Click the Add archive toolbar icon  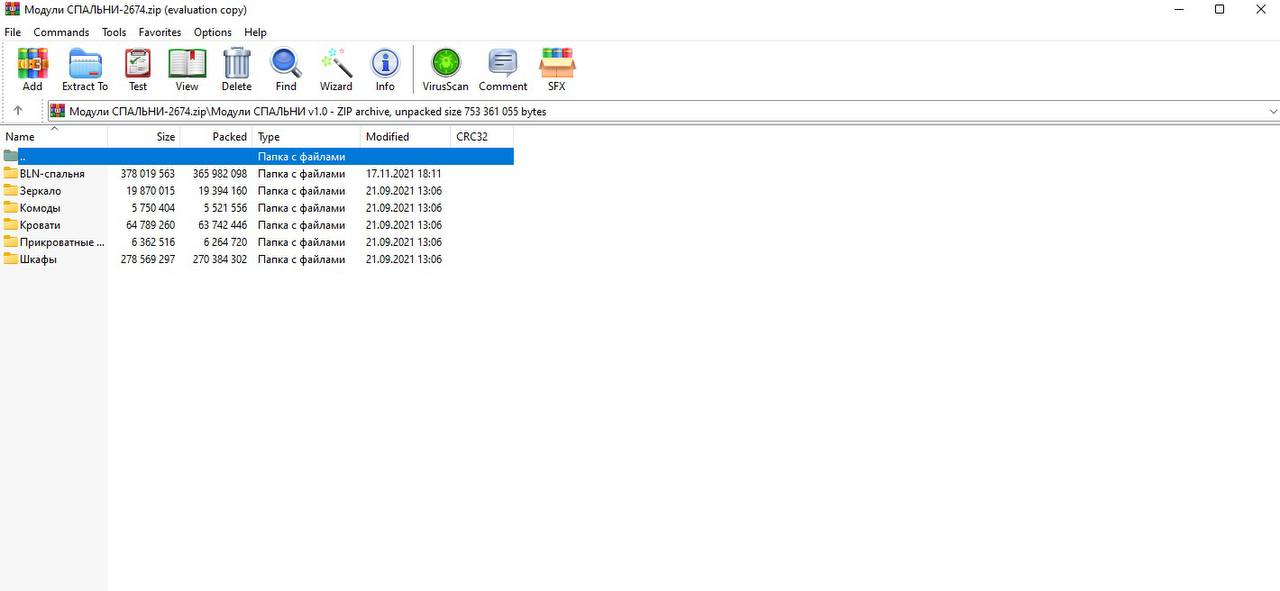coord(32,69)
